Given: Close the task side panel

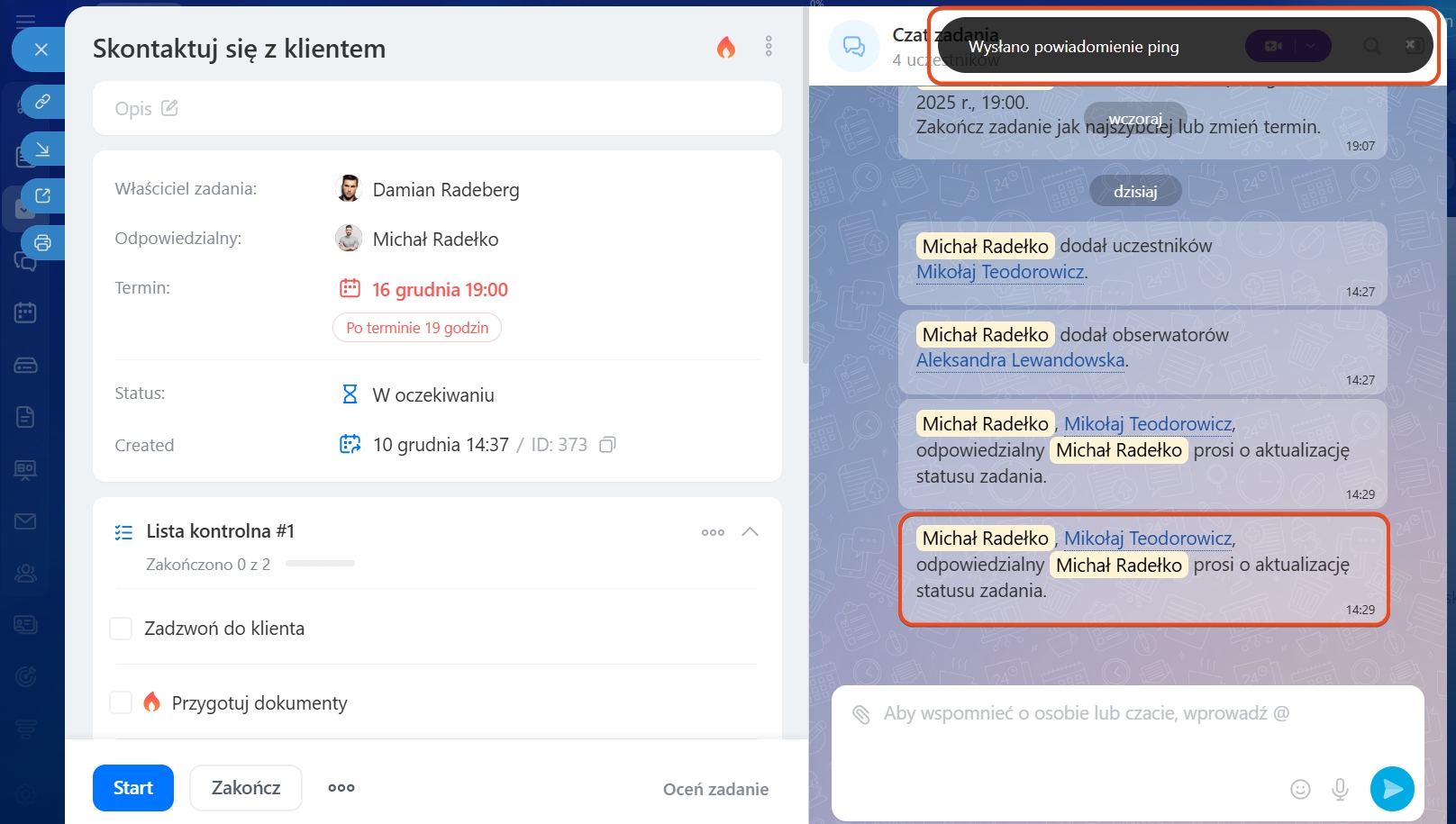Looking at the screenshot, I should 41,50.
